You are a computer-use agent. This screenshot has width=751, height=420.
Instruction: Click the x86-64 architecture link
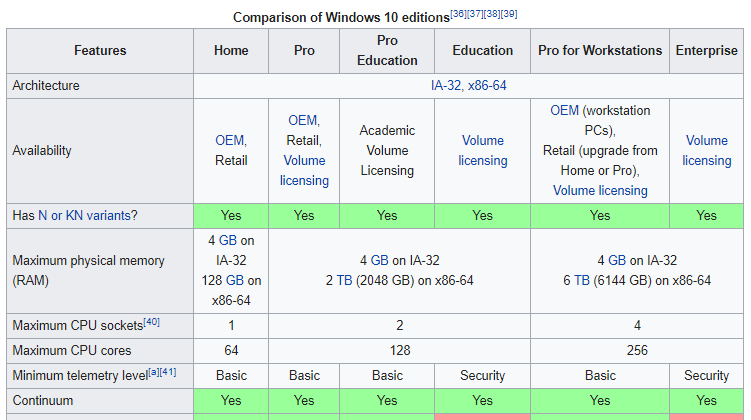[487, 86]
